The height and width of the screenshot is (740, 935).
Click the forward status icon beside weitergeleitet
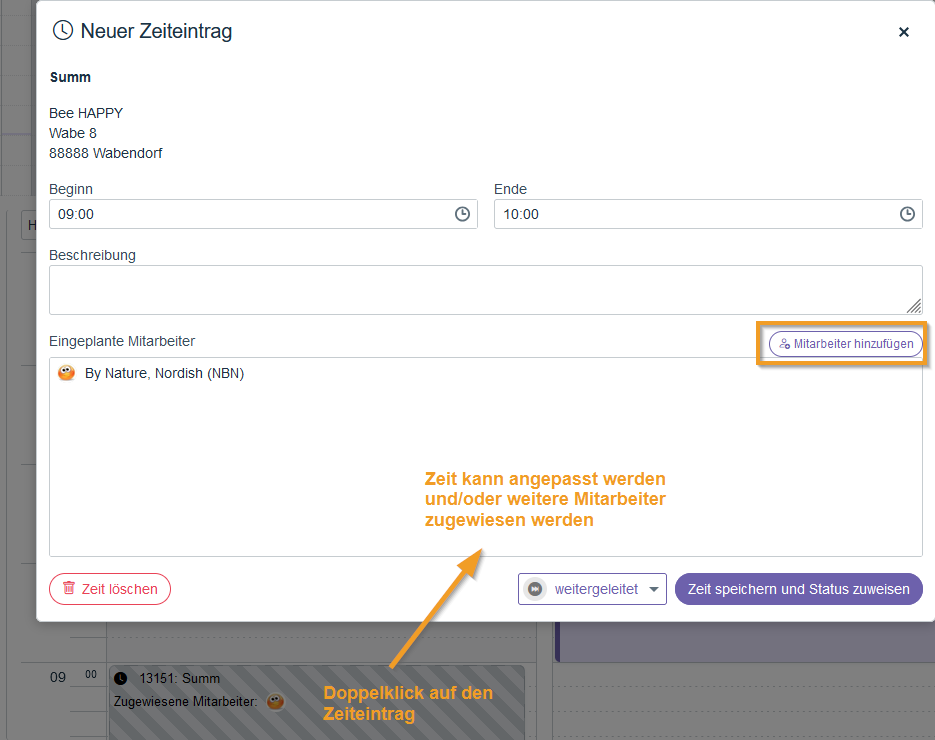(536, 589)
